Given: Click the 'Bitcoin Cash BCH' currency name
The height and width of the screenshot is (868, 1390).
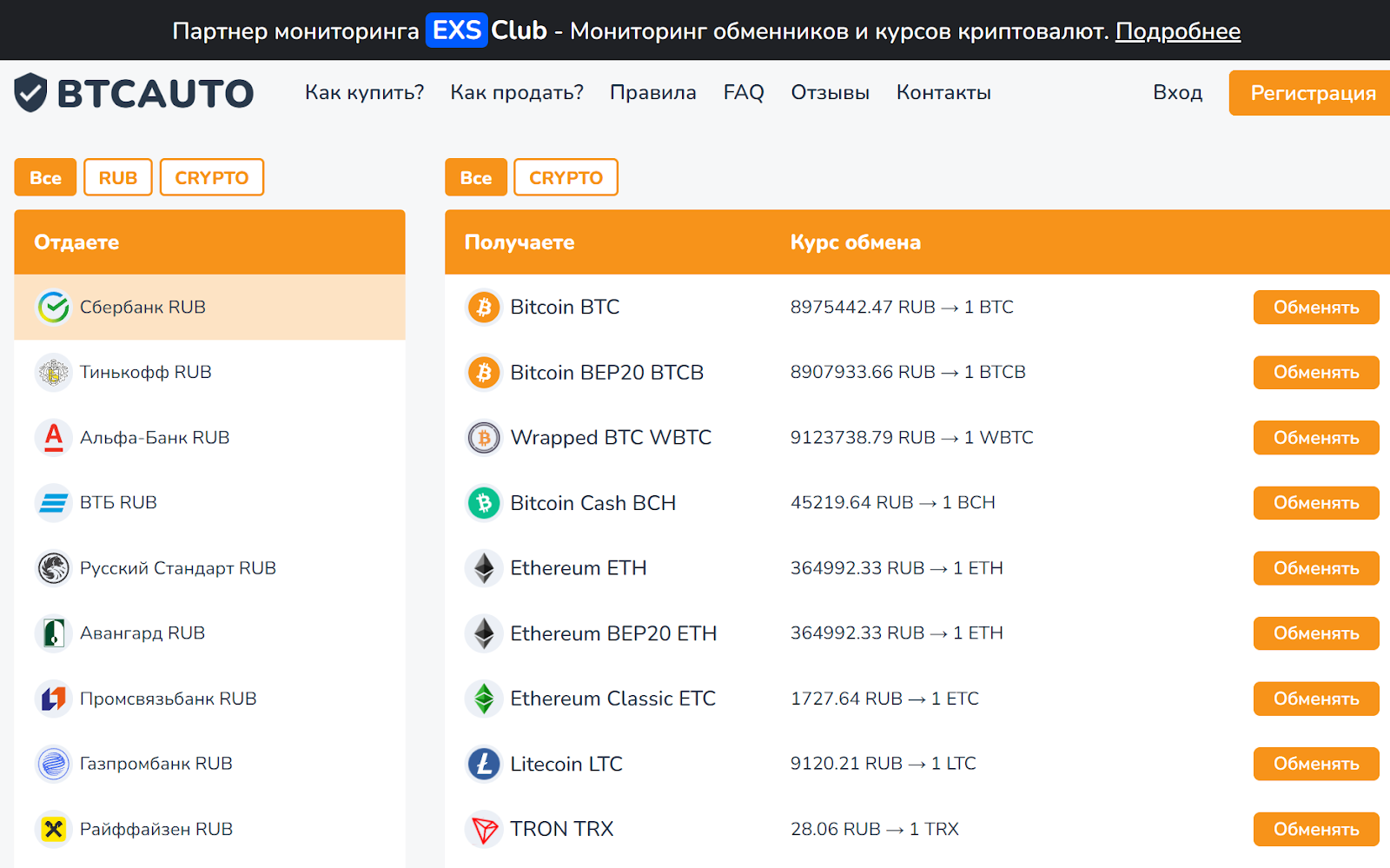Looking at the screenshot, I should pos(593,503).
